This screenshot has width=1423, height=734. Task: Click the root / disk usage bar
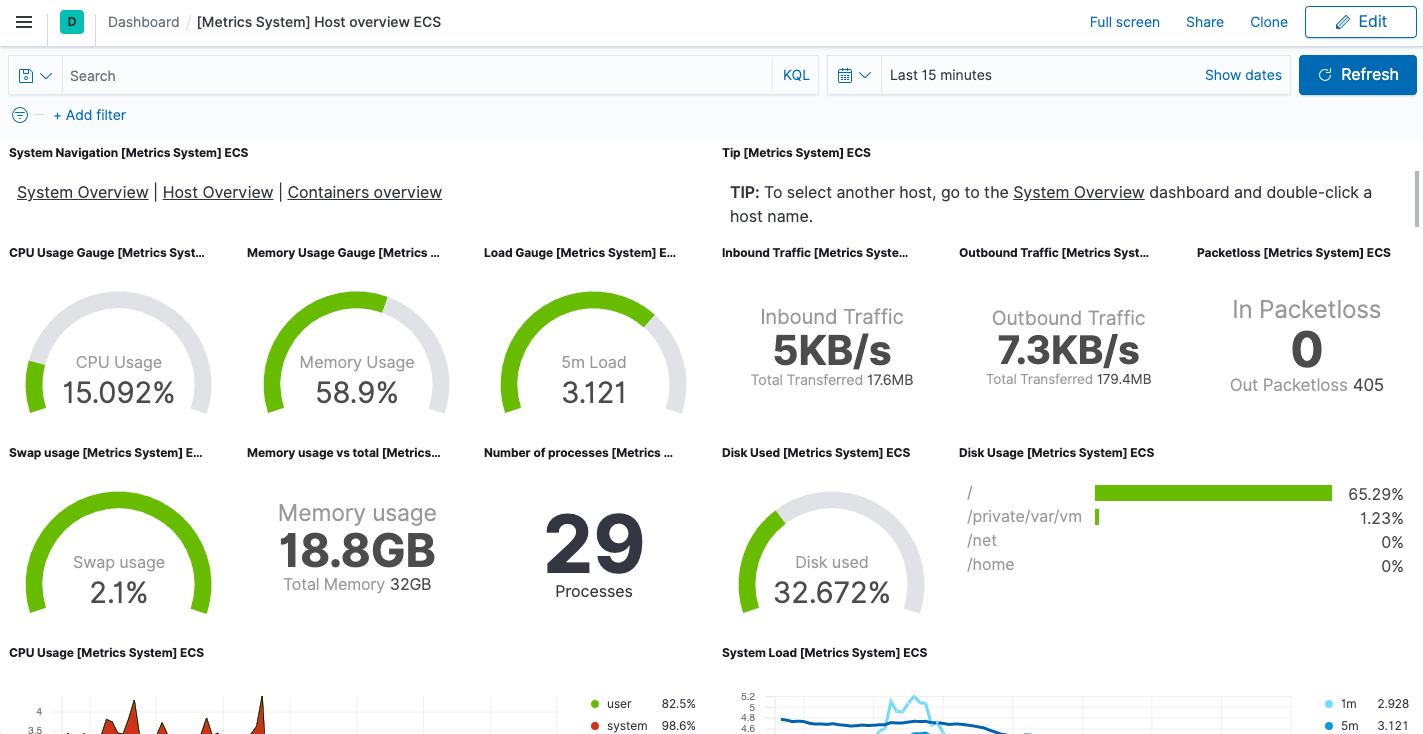[1213, 492]
